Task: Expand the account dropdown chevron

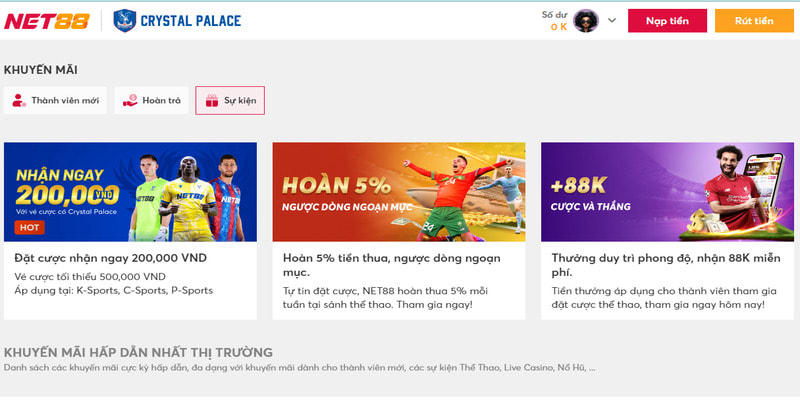Action: [612, 20]
